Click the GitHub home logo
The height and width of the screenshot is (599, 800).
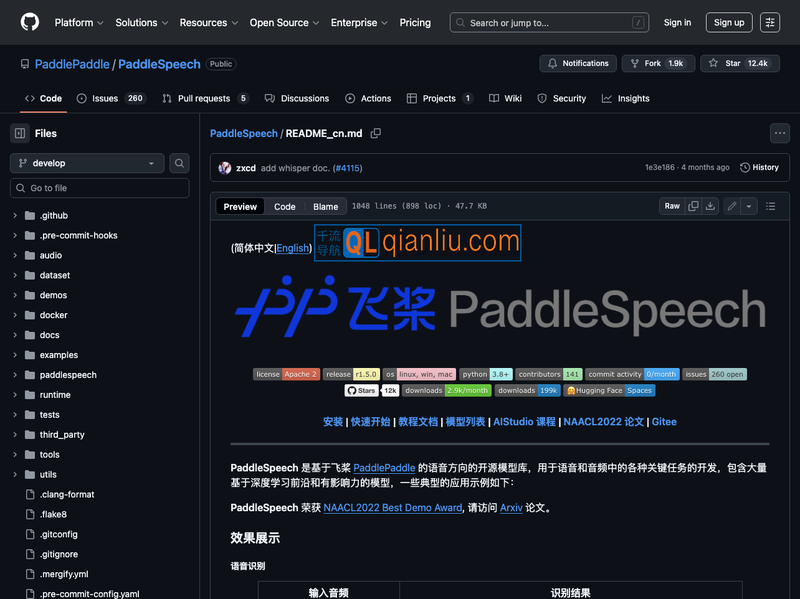coord(29,22)
